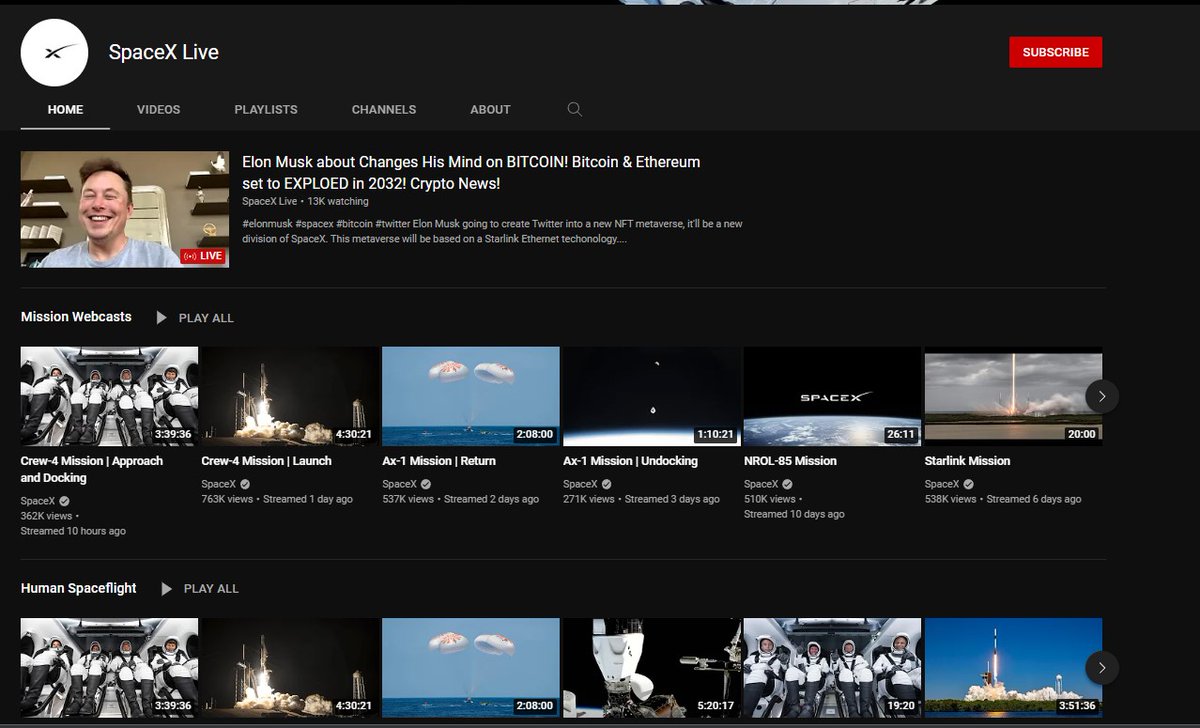Click verified badge under NROL-85 Mission

coord(787,484)
